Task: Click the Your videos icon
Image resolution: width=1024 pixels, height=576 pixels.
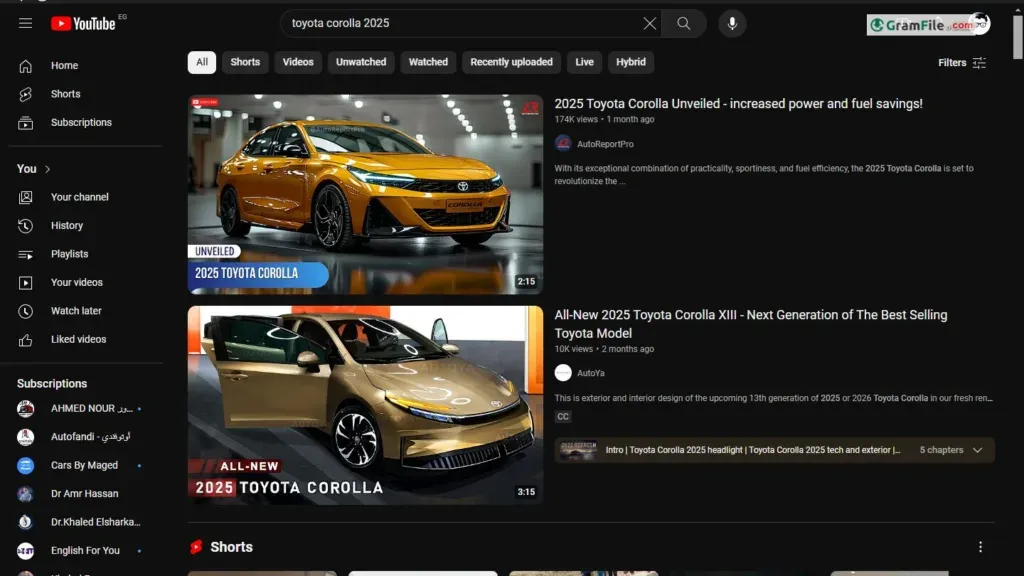Action: 25,283
